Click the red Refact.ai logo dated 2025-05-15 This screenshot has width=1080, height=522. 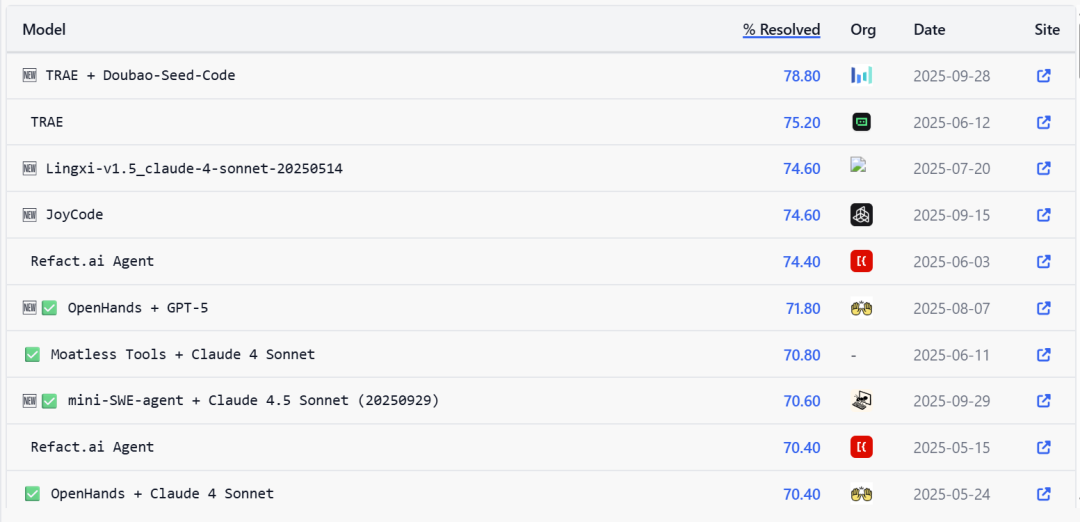click(x=862, y=447)
